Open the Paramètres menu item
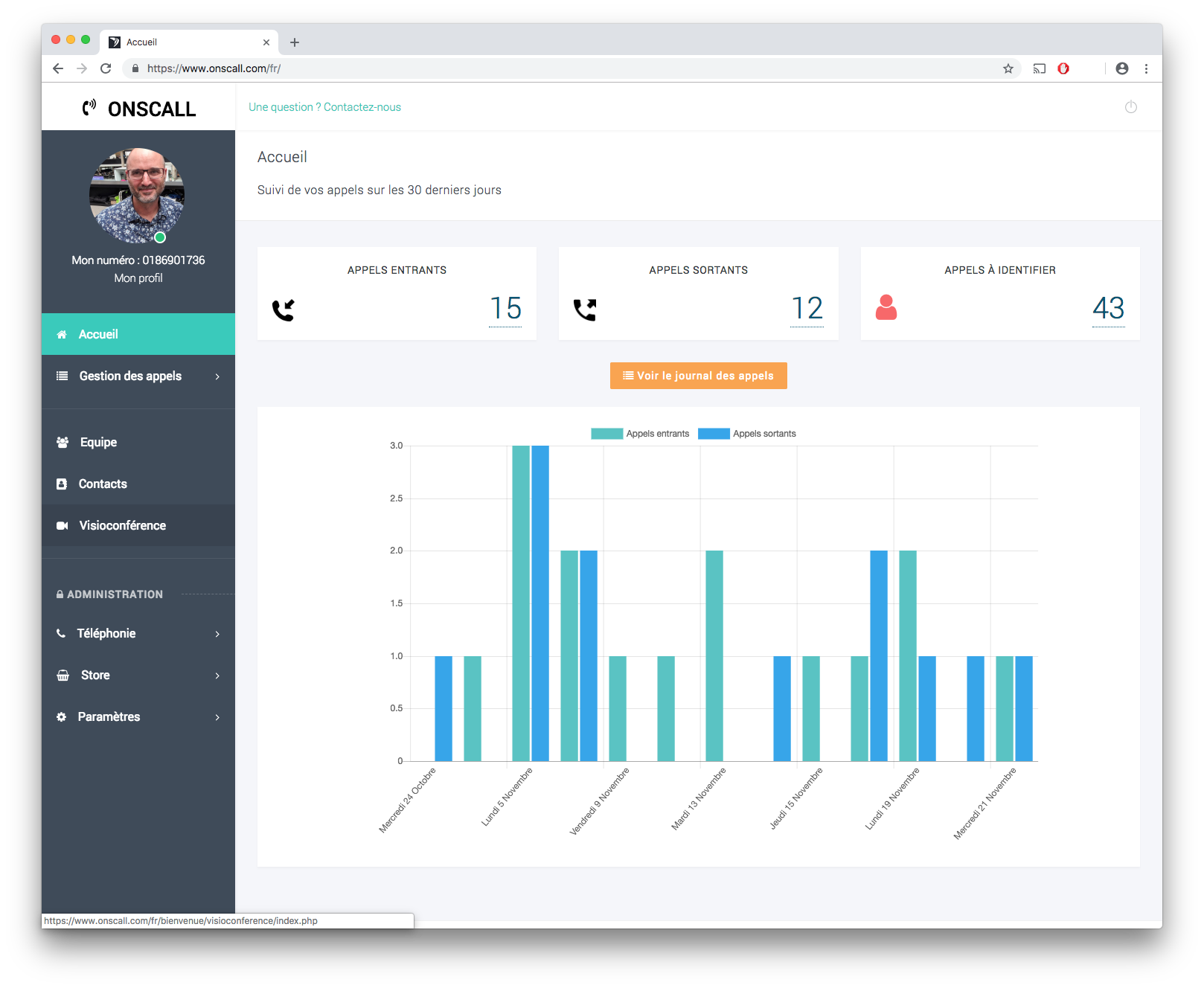 (x=138, y=717)
